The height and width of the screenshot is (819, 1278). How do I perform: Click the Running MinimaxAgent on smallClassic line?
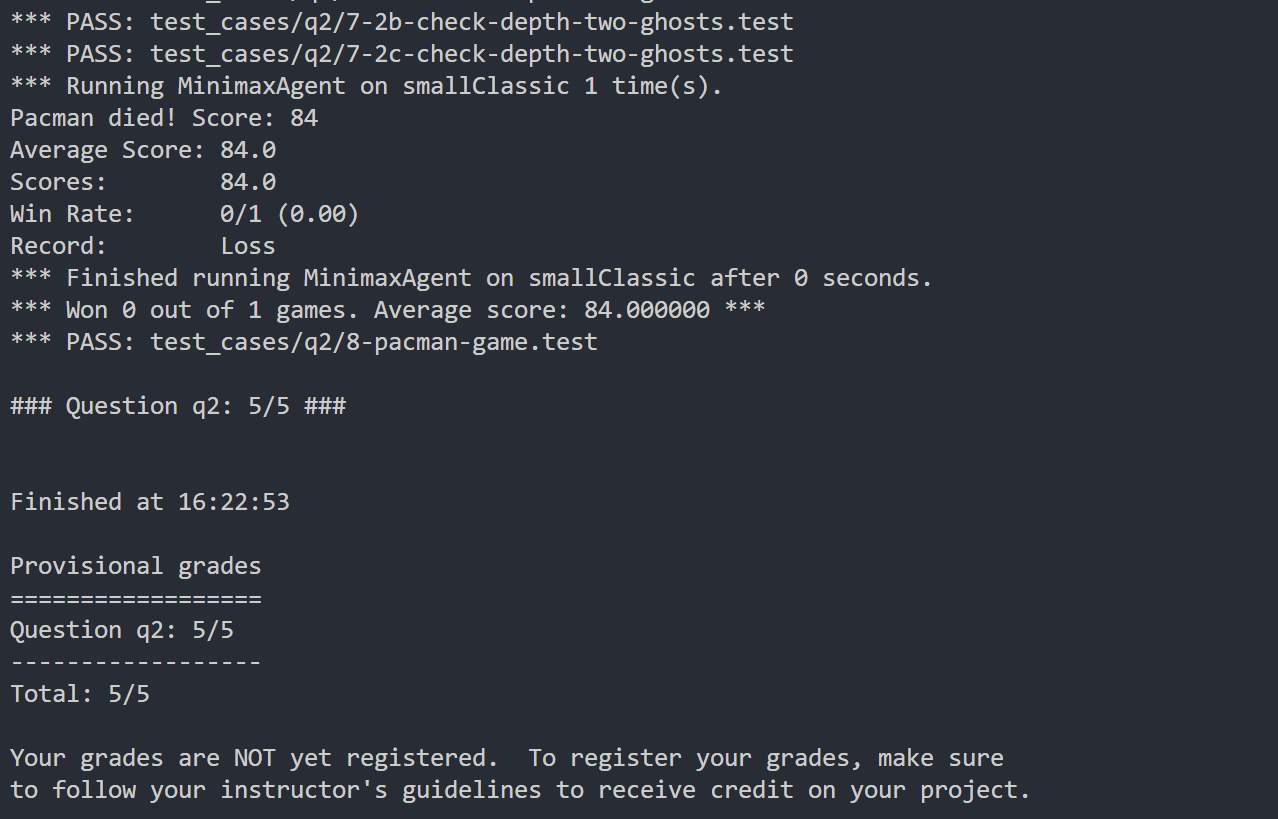[366, 85]
